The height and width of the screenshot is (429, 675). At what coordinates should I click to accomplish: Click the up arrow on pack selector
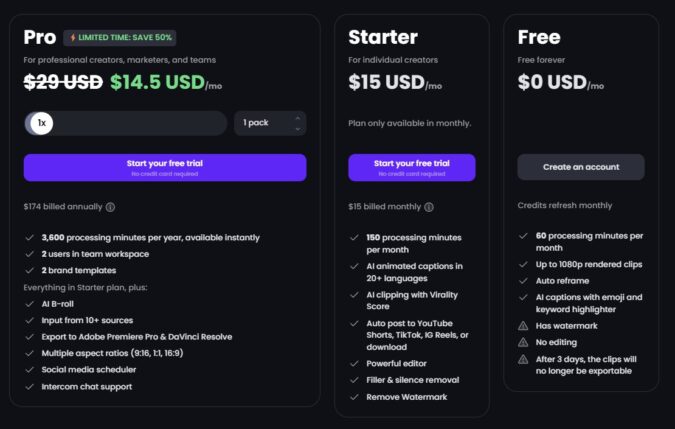pos(297,118)
